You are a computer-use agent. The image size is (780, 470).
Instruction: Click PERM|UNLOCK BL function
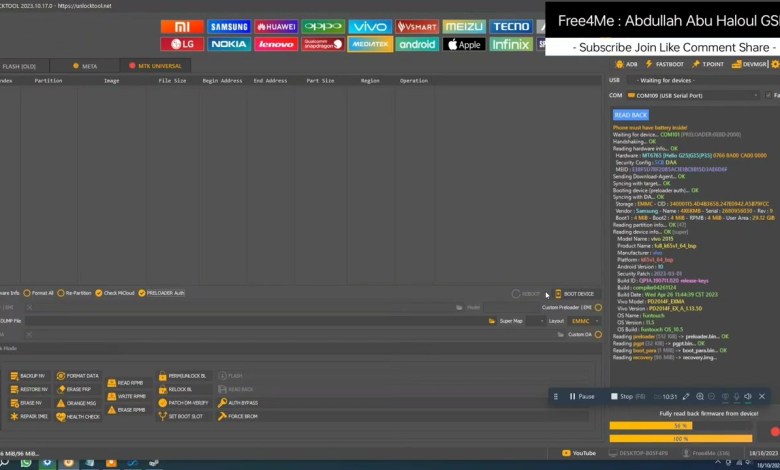pos(182,376)
